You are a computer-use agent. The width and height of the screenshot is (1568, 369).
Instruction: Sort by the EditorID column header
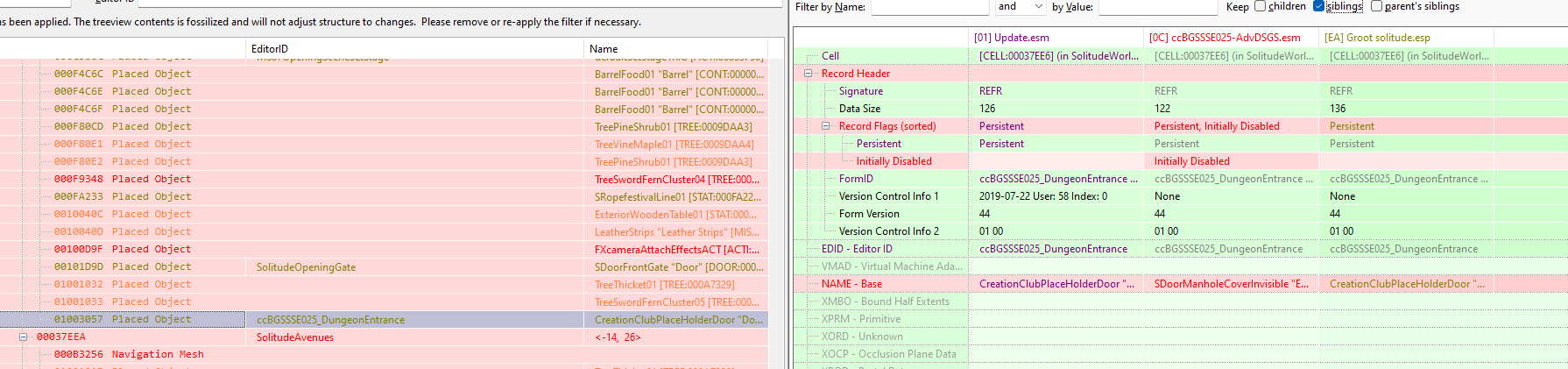[414, 49]
